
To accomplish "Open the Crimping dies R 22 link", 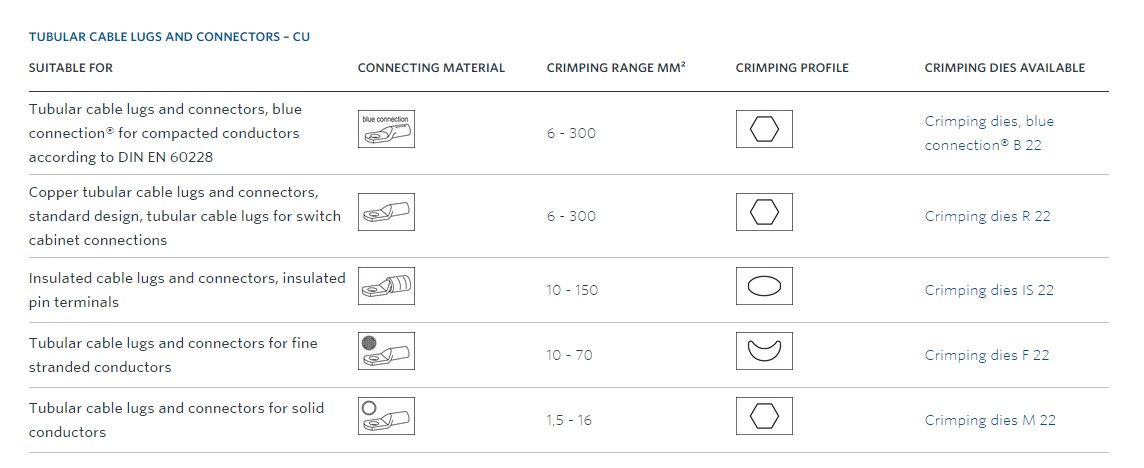I will [x=988, y=217].
